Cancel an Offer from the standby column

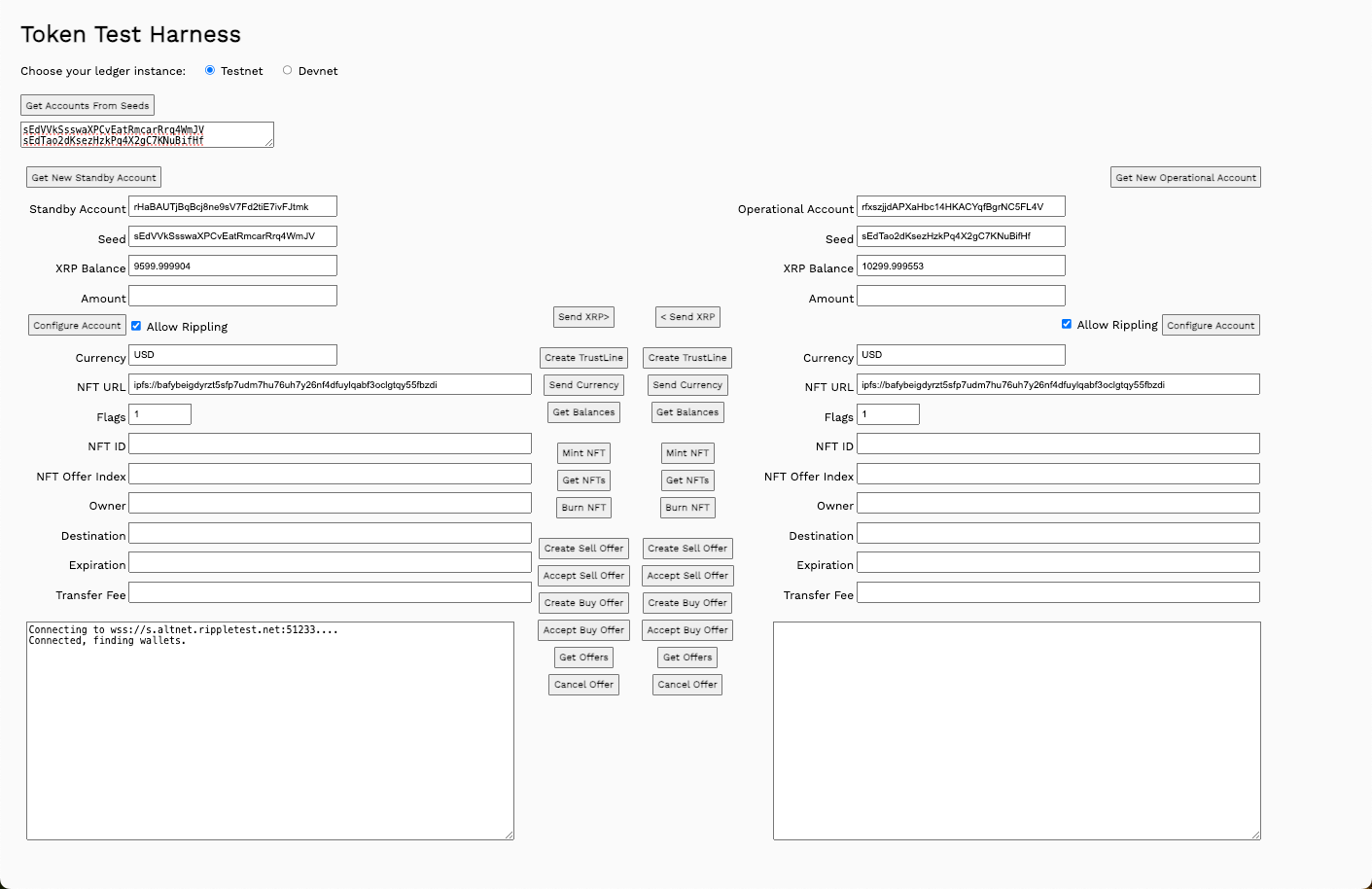click(x=583, y=684)
